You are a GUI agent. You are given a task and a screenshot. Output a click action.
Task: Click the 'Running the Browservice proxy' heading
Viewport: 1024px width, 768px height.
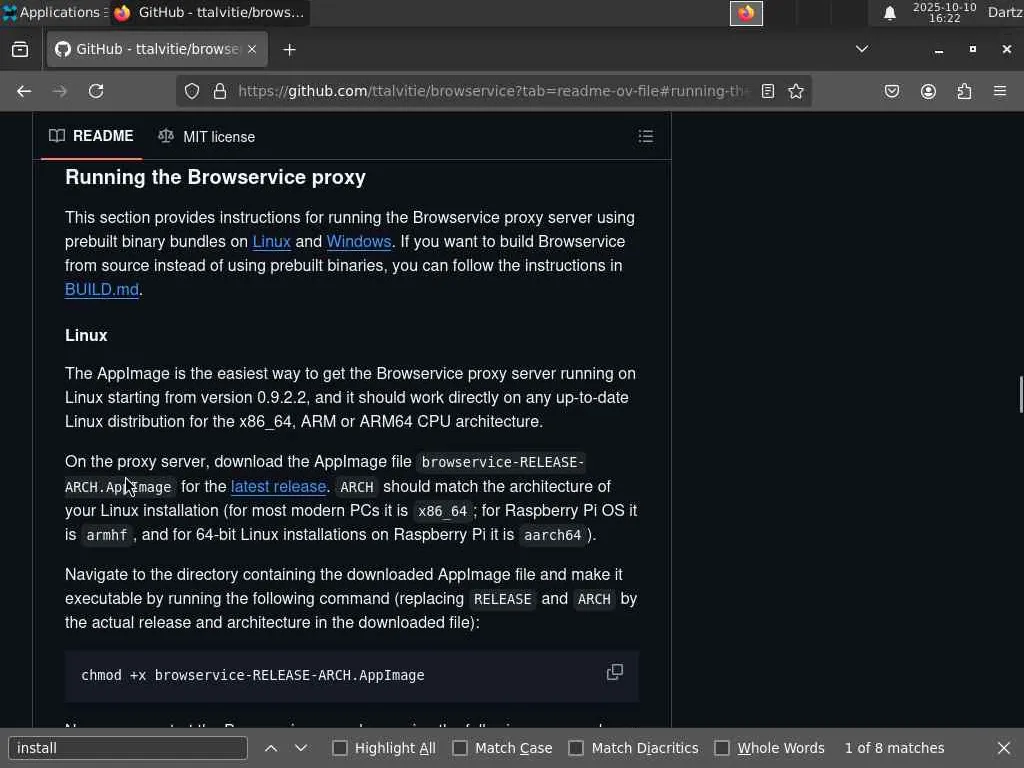coord(216,177)
